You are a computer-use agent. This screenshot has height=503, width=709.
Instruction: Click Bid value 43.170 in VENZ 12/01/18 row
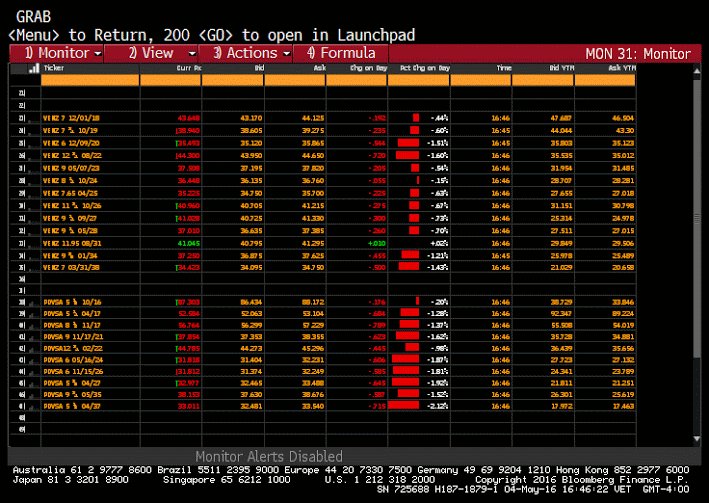(x=251, y=118)
